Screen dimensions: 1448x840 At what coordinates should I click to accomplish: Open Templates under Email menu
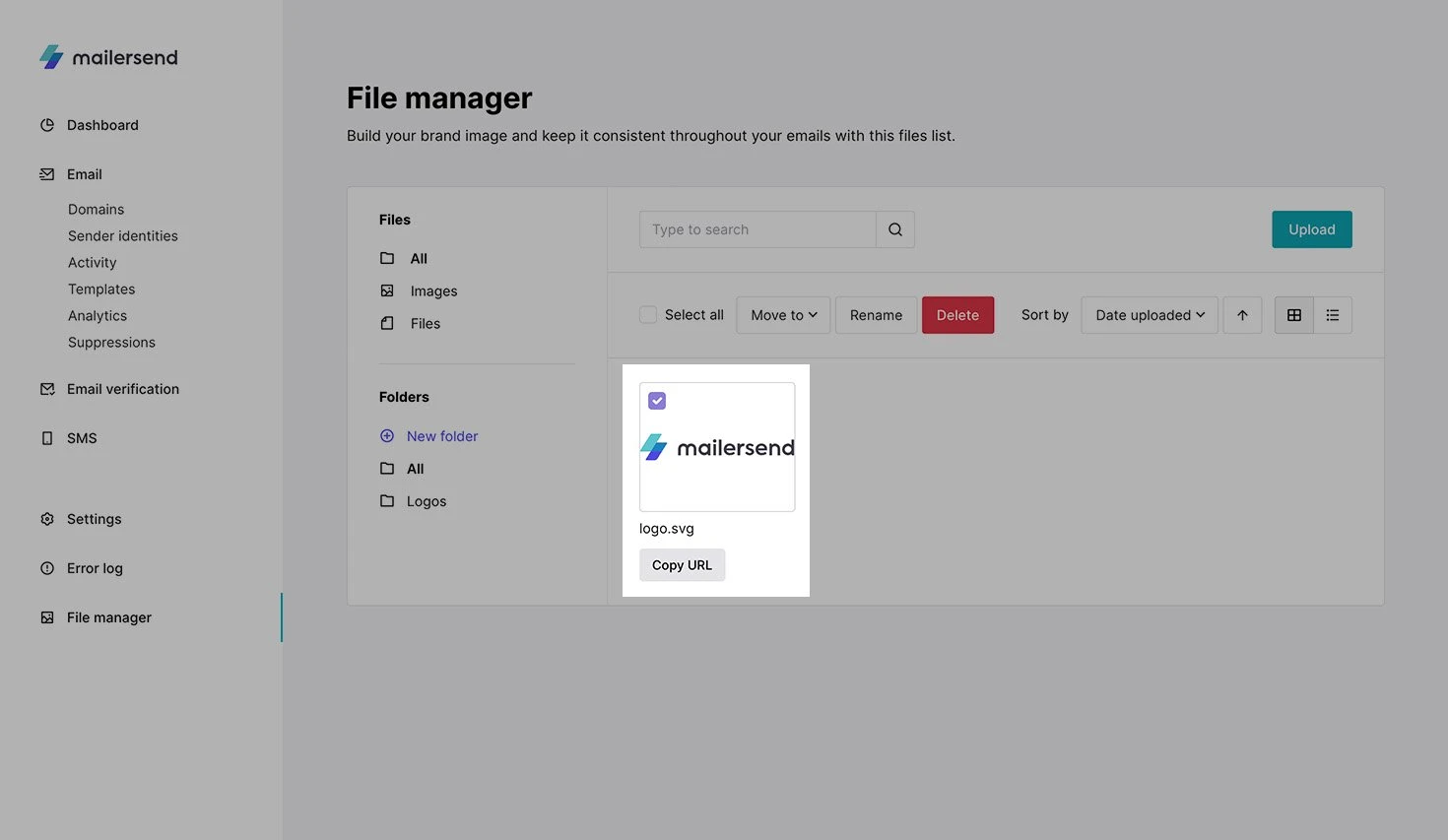(101, 290)
